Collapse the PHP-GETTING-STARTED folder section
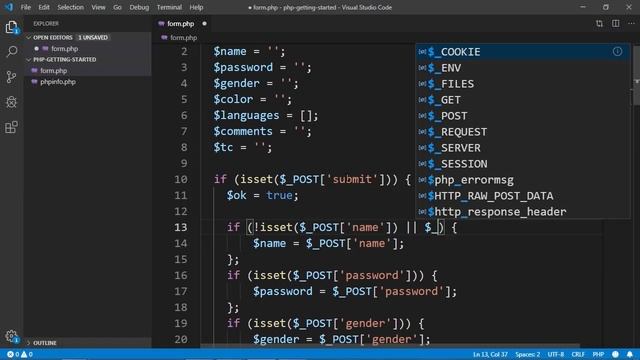 pyautogui.click(x=29, y=60)
